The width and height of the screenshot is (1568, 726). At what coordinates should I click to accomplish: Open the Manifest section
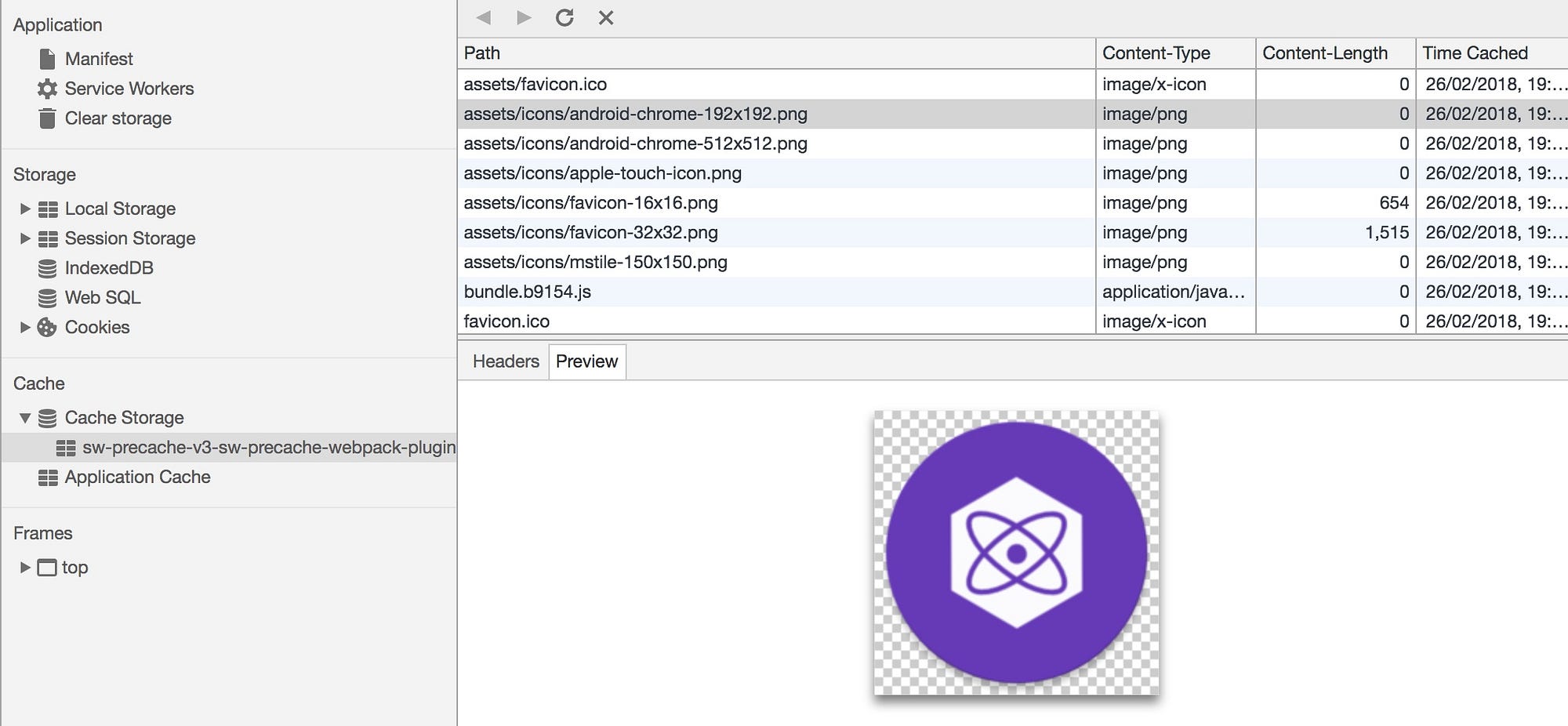[x=99, y=59]
